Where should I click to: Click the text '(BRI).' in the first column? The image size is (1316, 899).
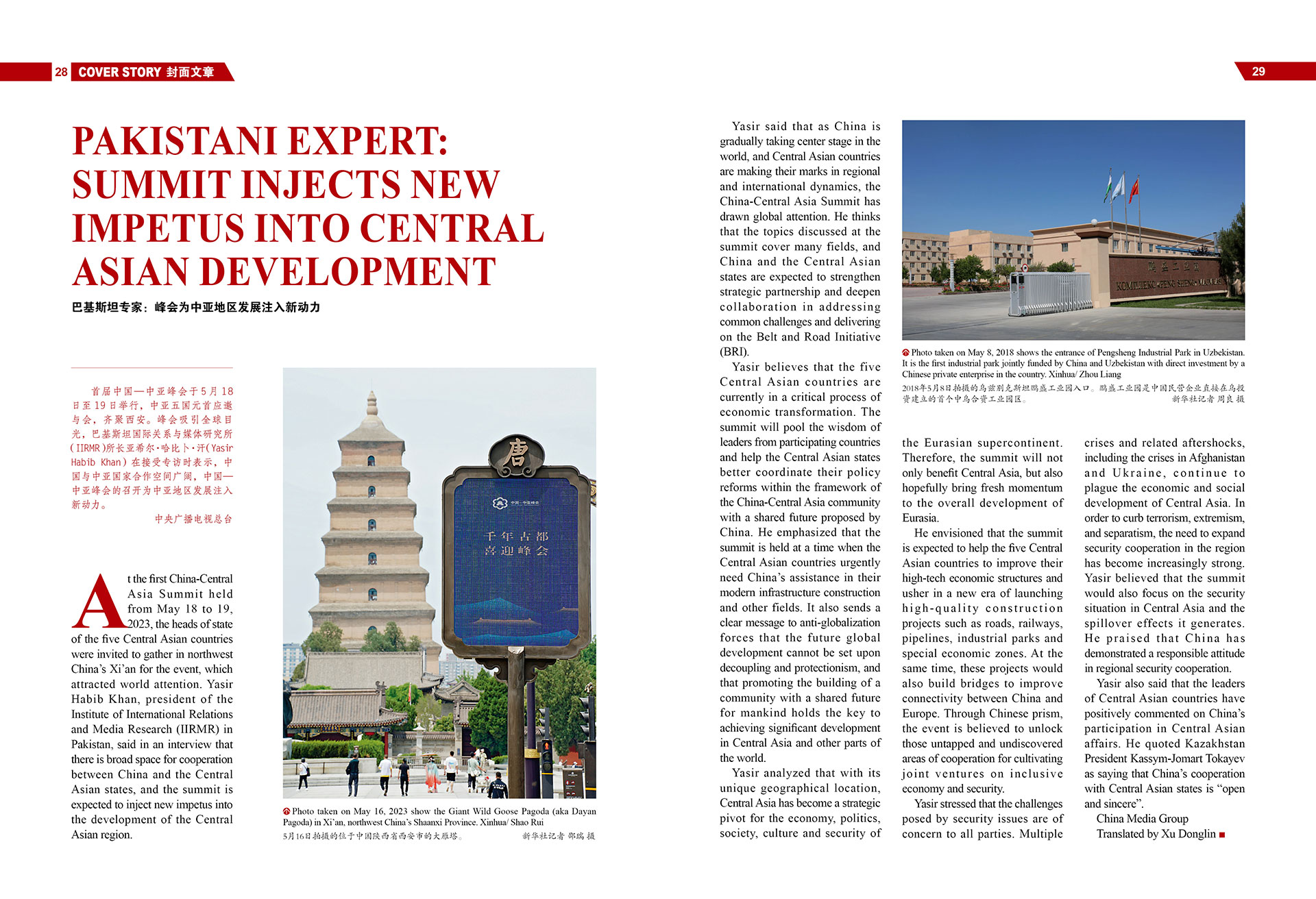click(x=734, y=352)
